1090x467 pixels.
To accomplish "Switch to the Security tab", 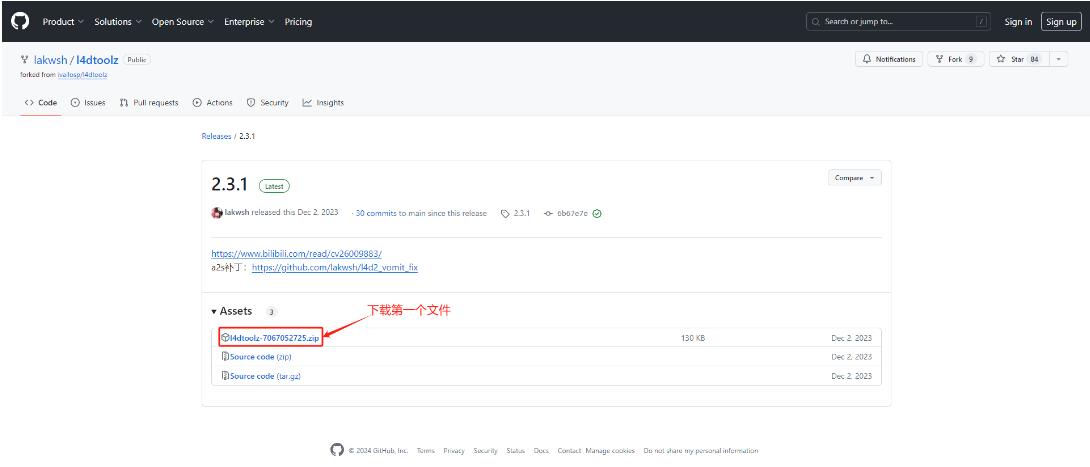I will click(x=268, y=102).
